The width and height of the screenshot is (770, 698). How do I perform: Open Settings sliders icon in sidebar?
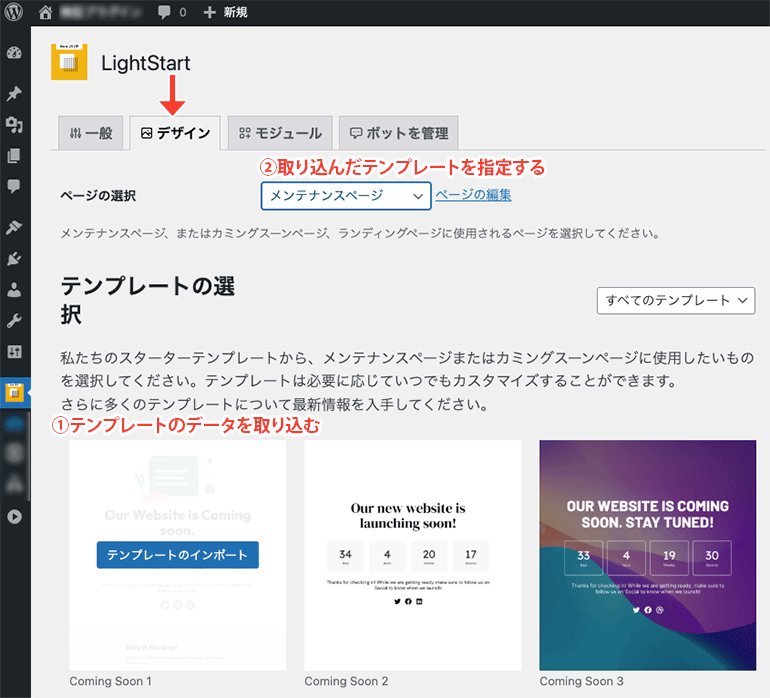pyautogui.click(x=14, y=352)
